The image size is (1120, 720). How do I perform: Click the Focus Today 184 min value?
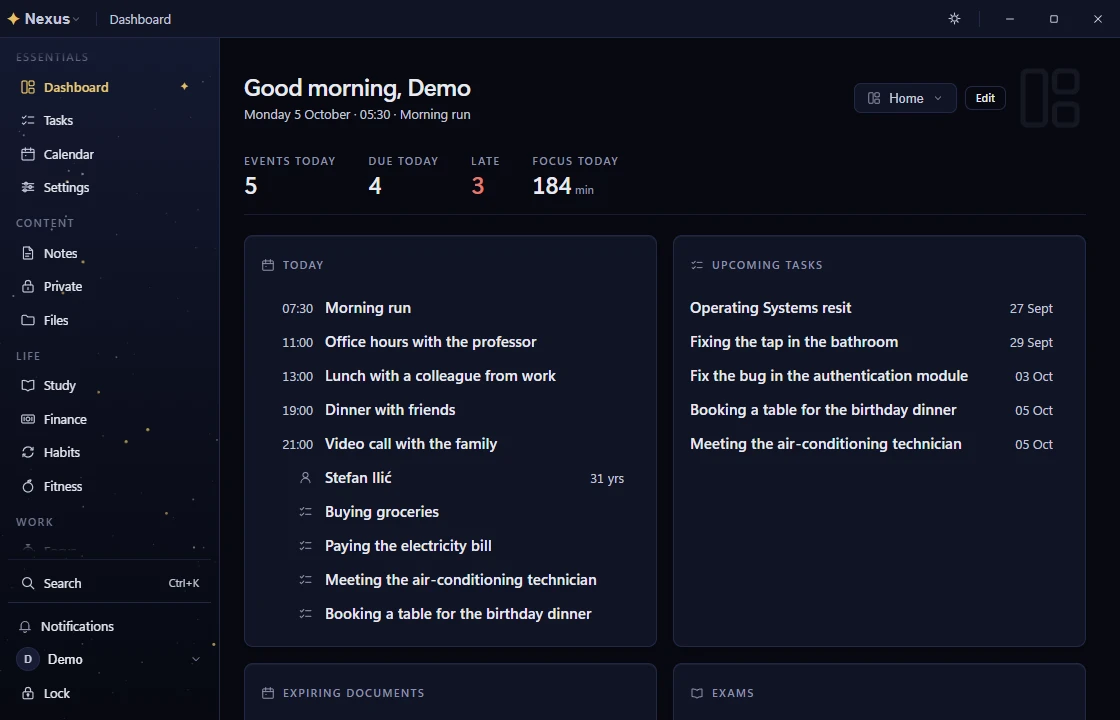click(563, 186)
